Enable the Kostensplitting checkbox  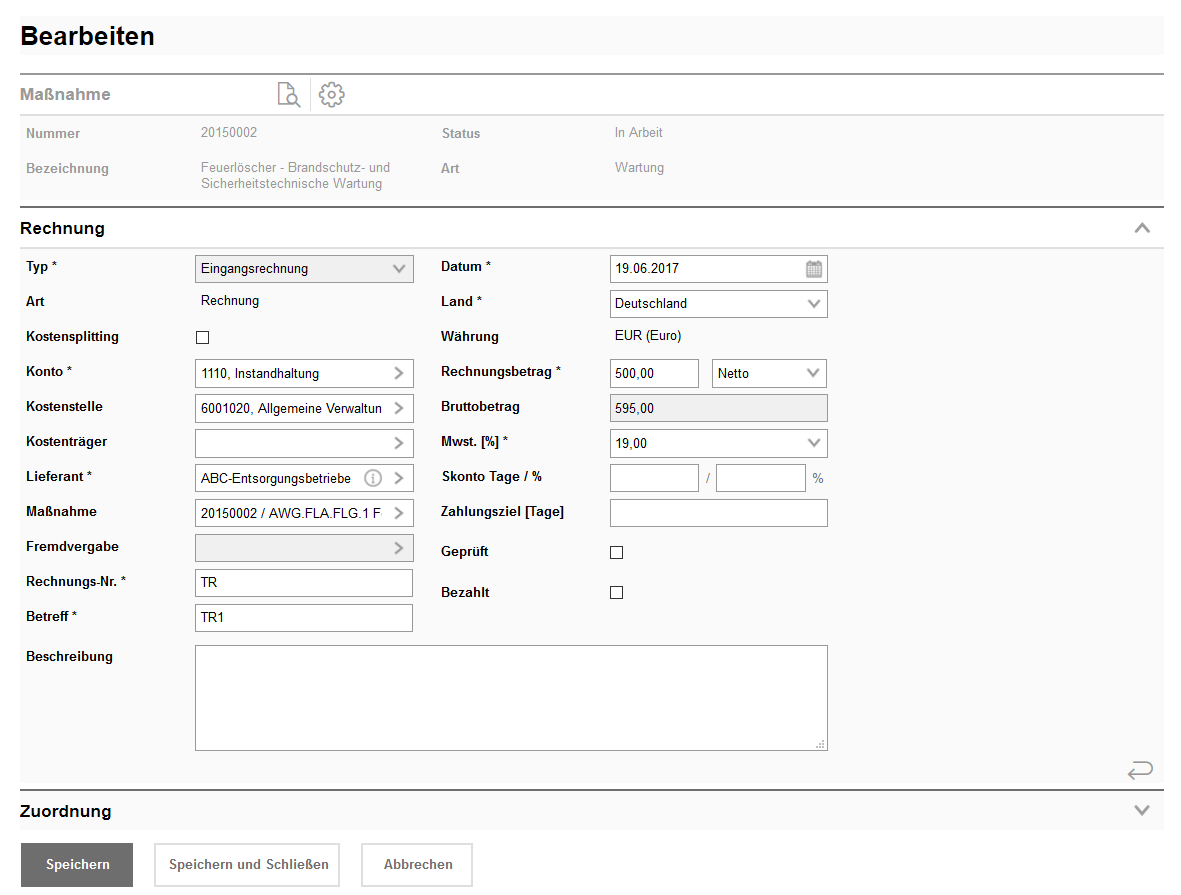coord(202,338)
